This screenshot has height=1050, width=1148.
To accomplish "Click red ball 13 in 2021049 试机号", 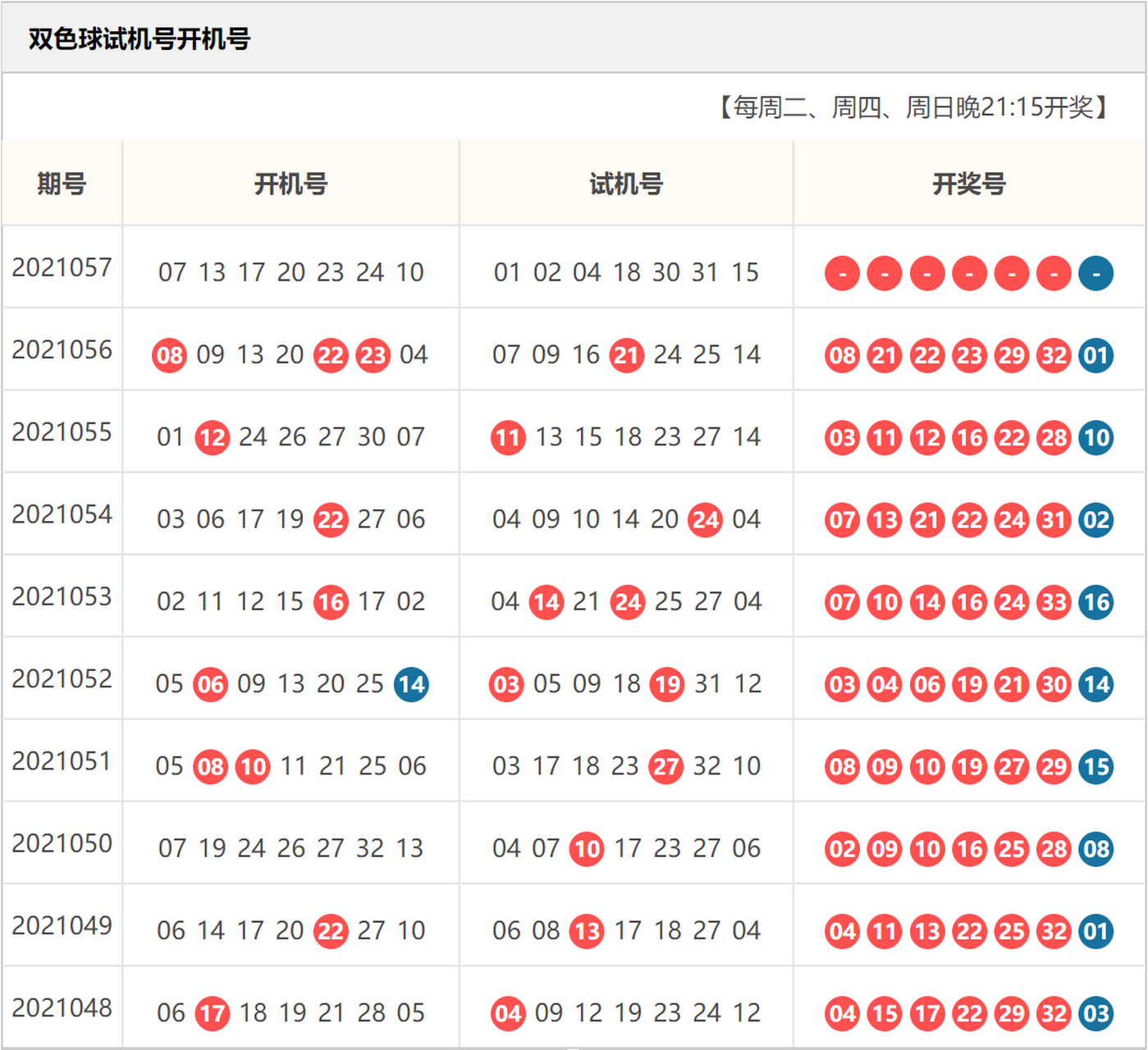I will (587, 931).
